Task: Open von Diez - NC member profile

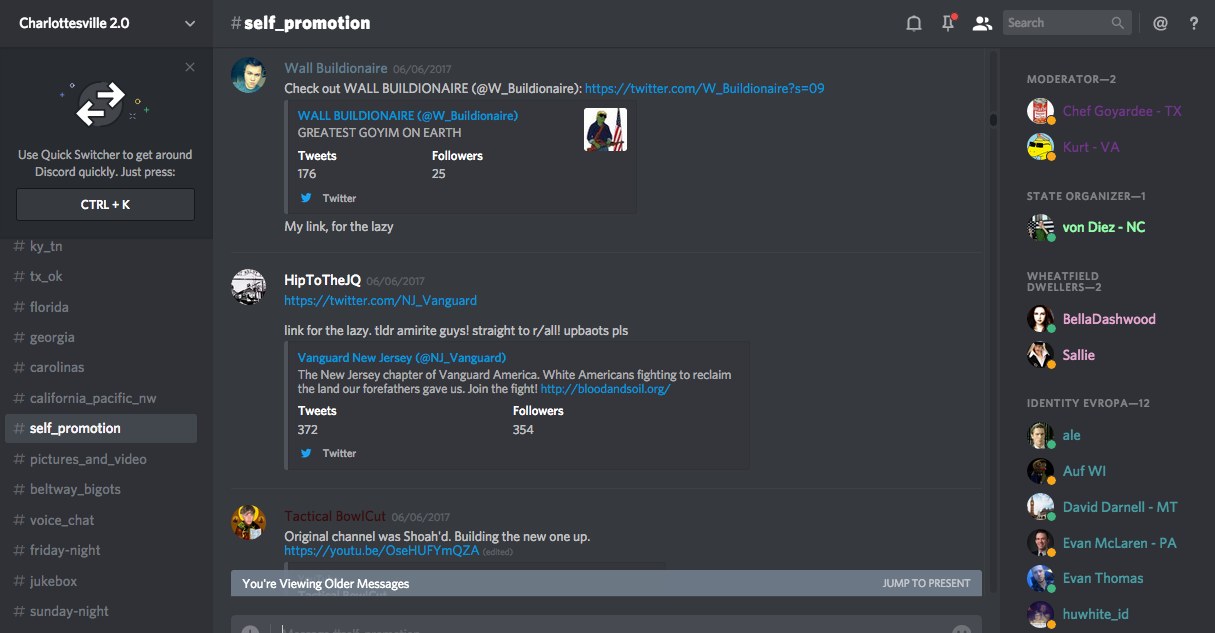Action: (1103, 227)
